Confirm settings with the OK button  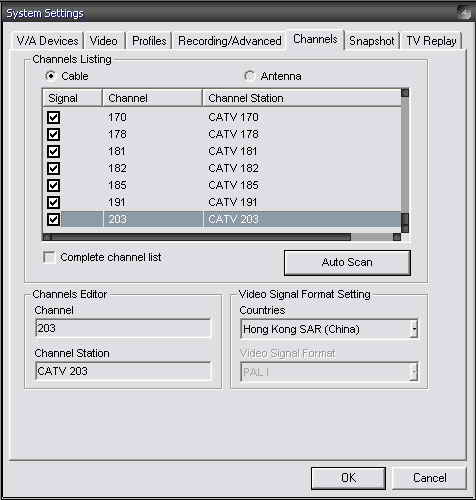point(348,478)
